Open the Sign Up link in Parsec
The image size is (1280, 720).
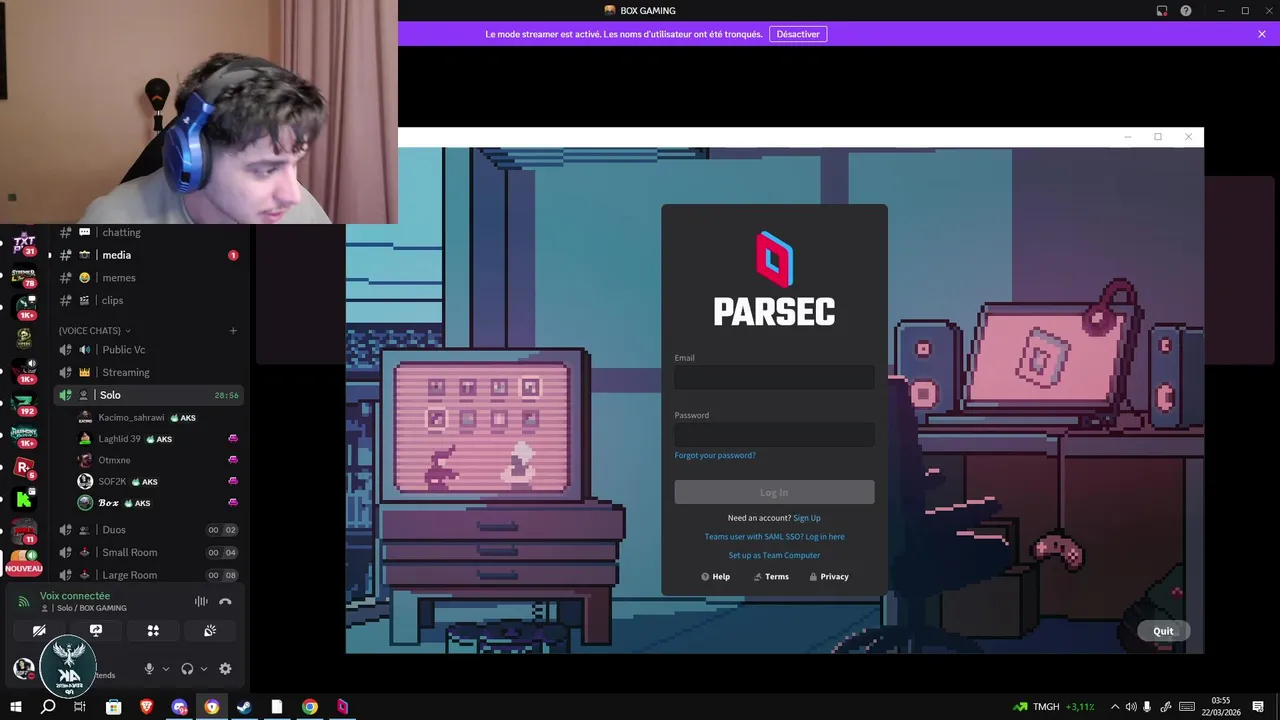pos(806,518)
